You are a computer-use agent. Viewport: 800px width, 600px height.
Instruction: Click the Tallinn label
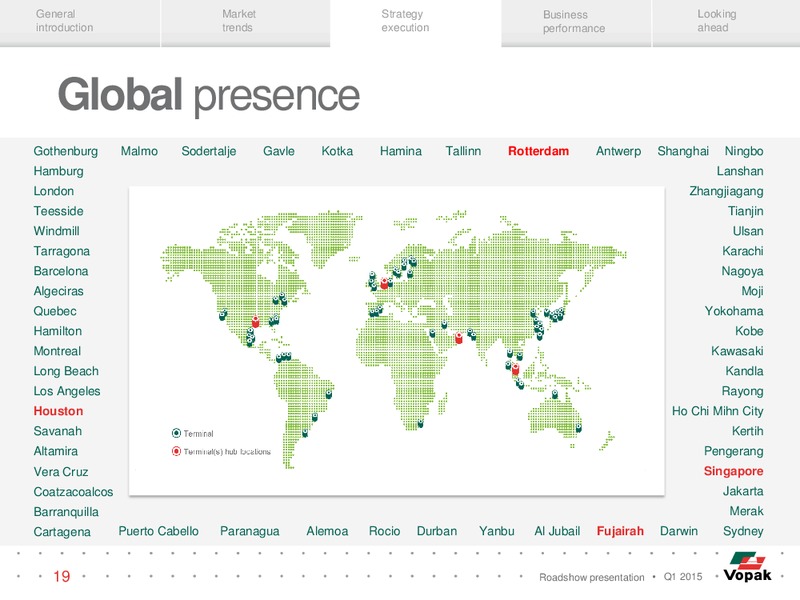(463, 151)
